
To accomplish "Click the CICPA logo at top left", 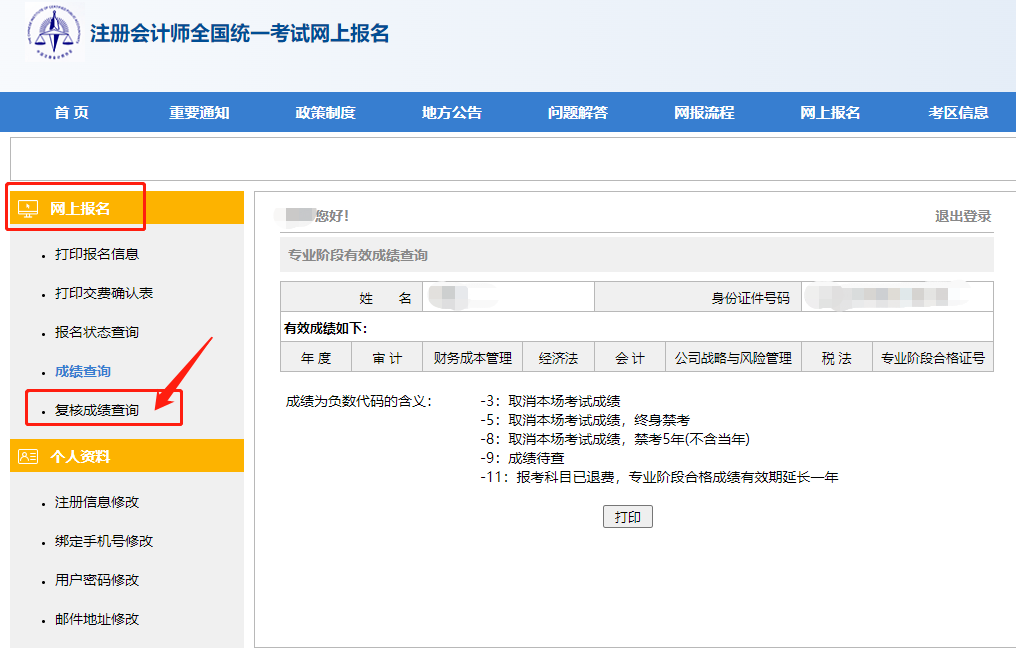I will [x=55, y=32].
